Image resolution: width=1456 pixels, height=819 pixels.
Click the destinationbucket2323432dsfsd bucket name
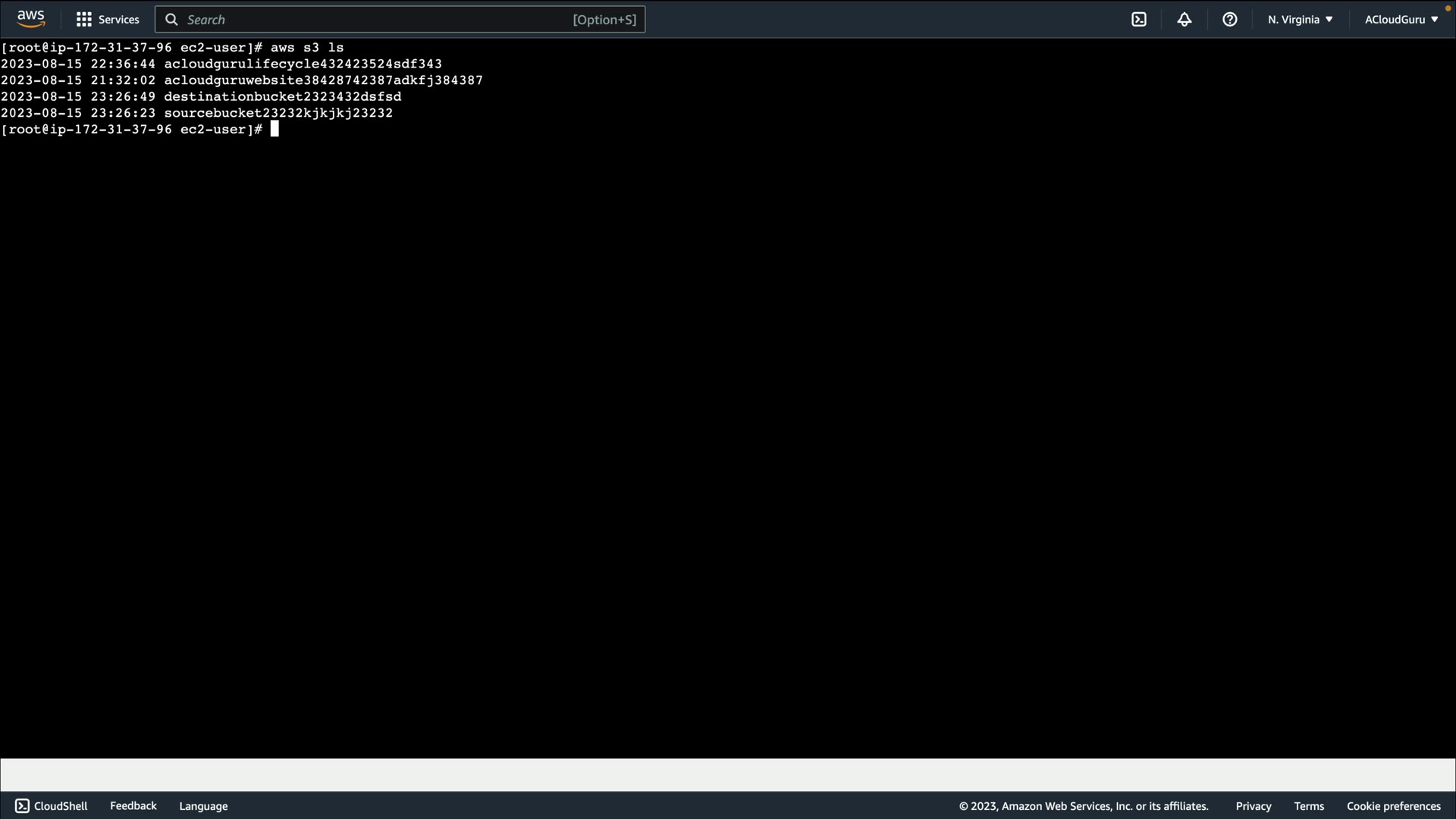pyautogui.click(x=282, y=97)
